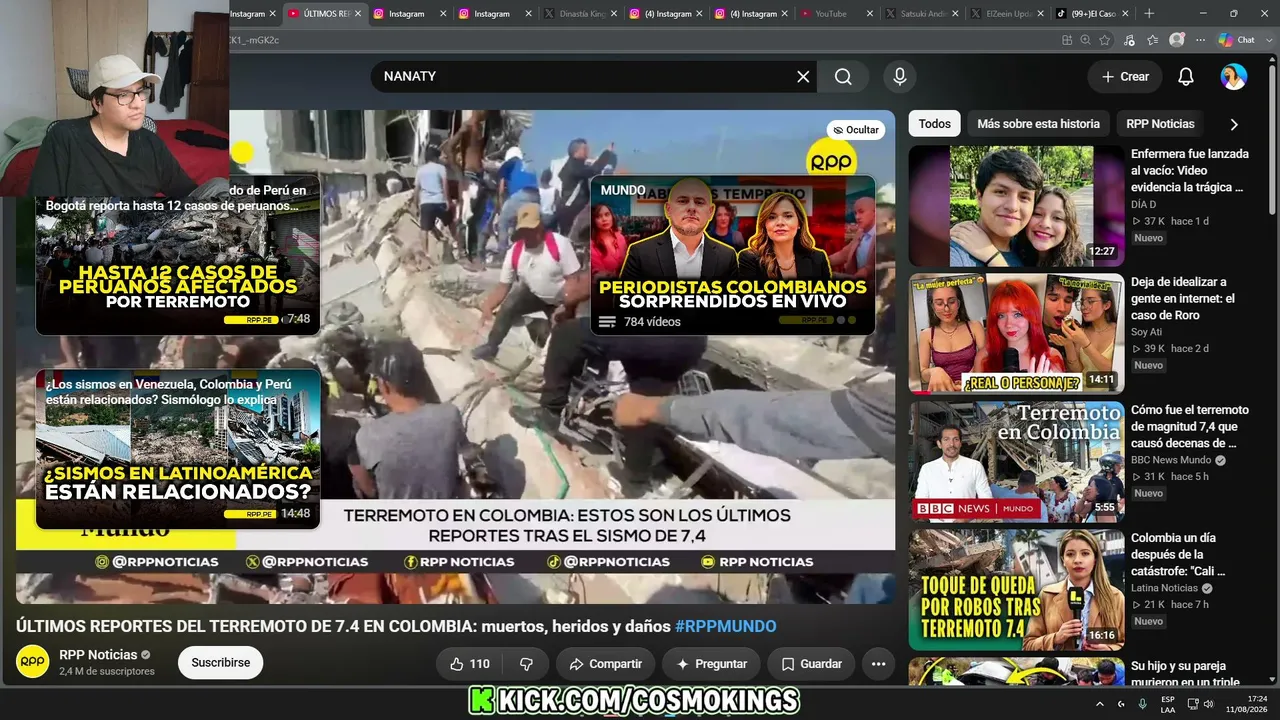Share the video via Compartir
Viewport: 1280px width, 720px height.
[606, 664]
